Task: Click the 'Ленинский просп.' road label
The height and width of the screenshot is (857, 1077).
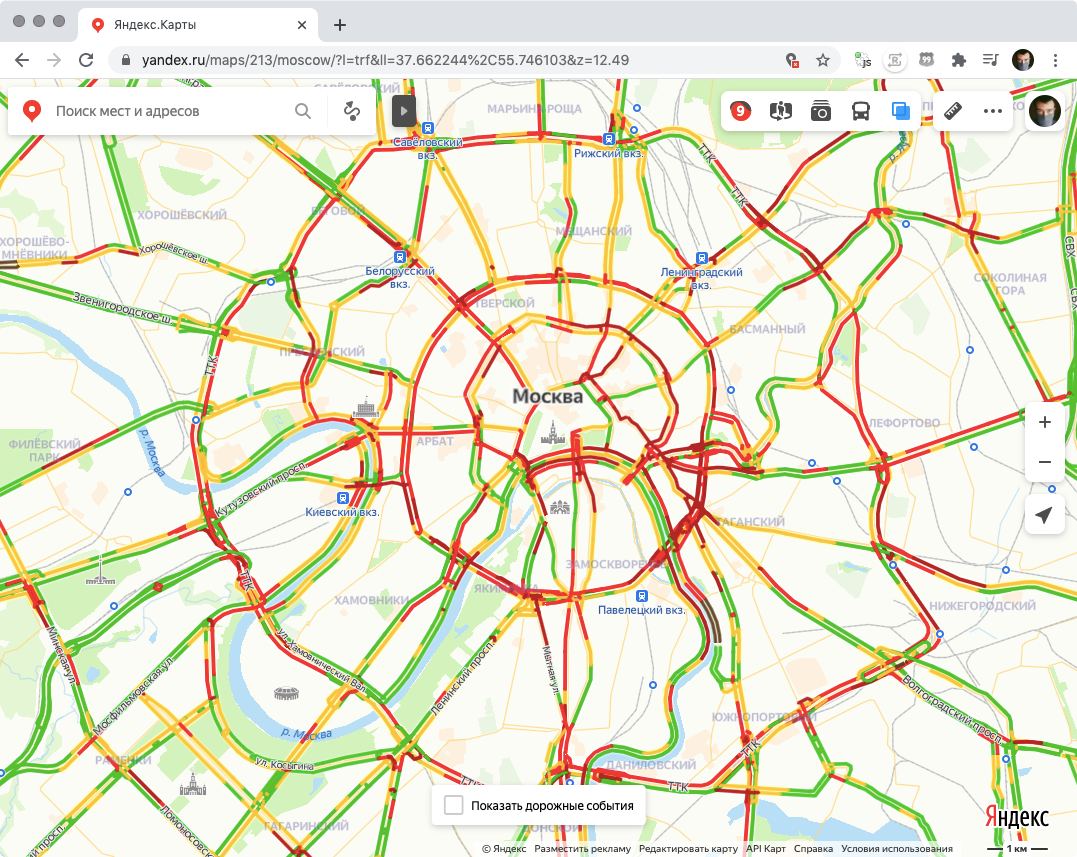Action: 464,677
